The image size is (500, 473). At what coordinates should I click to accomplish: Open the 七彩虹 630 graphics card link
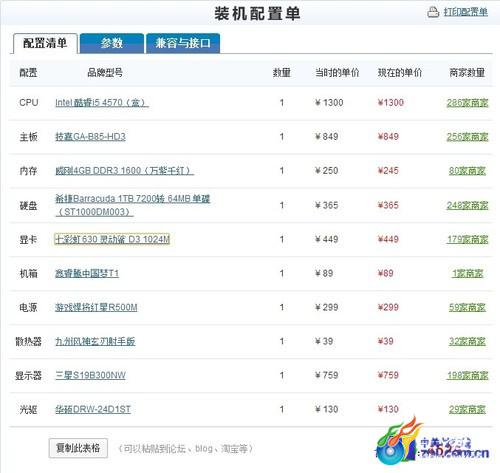[112, 239]
